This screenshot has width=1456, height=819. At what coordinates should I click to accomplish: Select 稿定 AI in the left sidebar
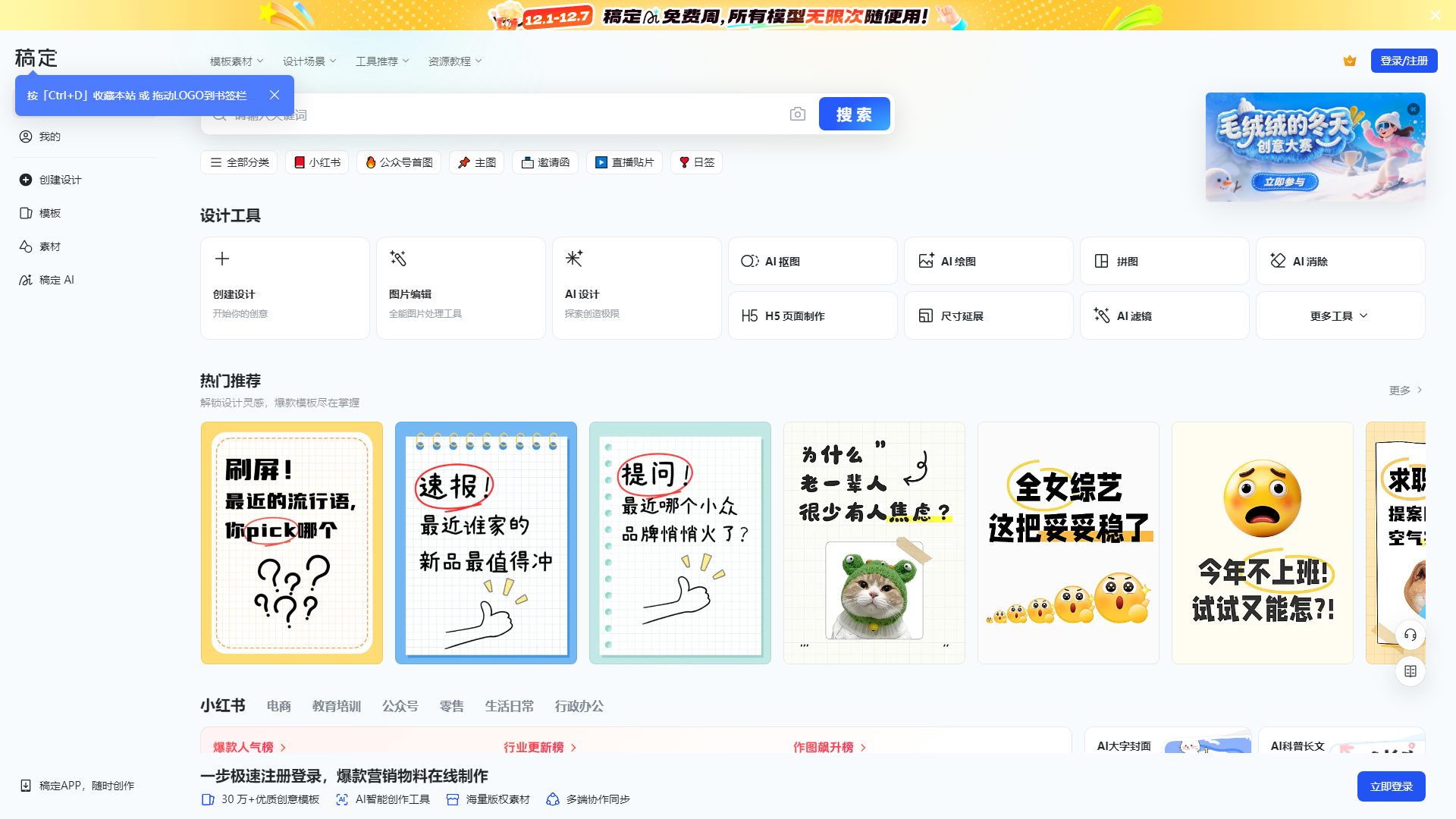pyautogui.click(x=56, y=279)
